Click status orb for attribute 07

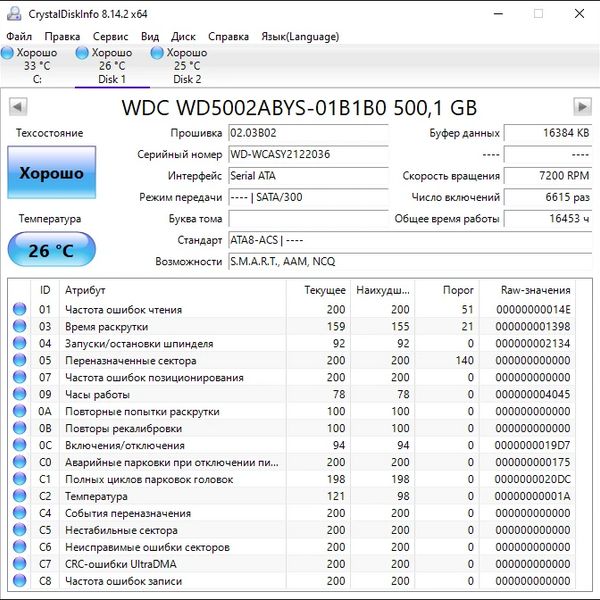20,377
